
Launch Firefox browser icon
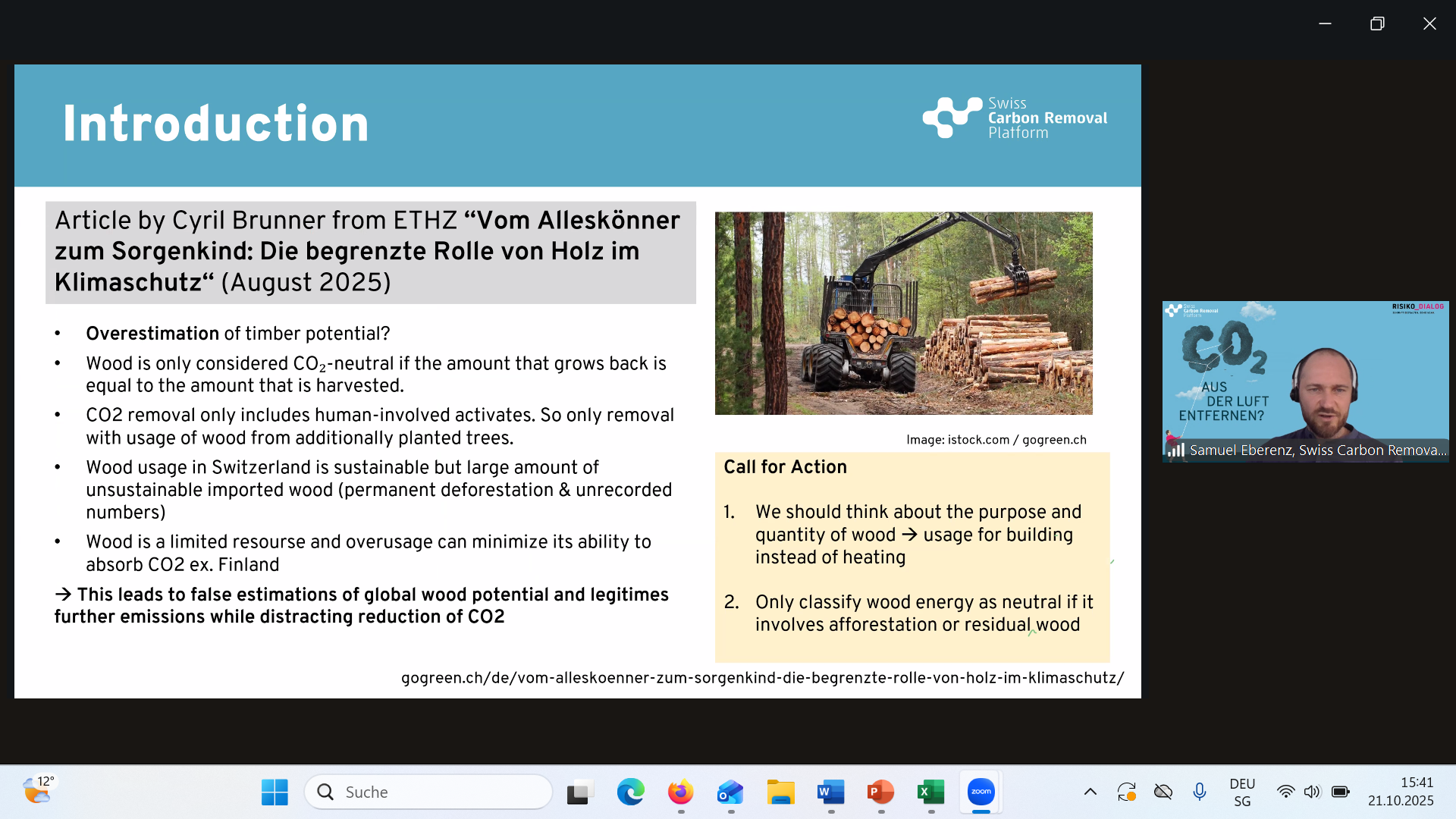coord(680,792)
